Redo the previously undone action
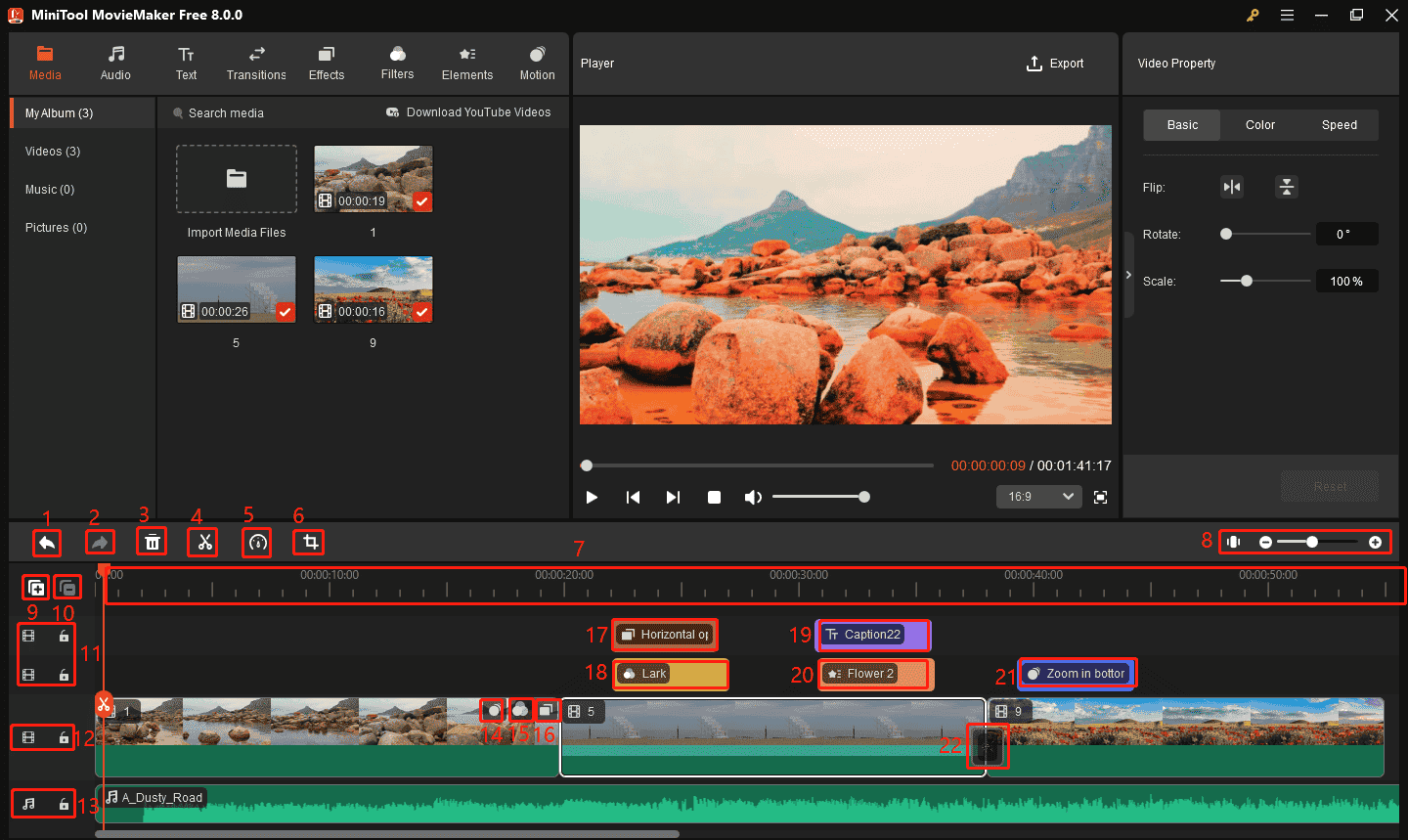 click(100, 542)
